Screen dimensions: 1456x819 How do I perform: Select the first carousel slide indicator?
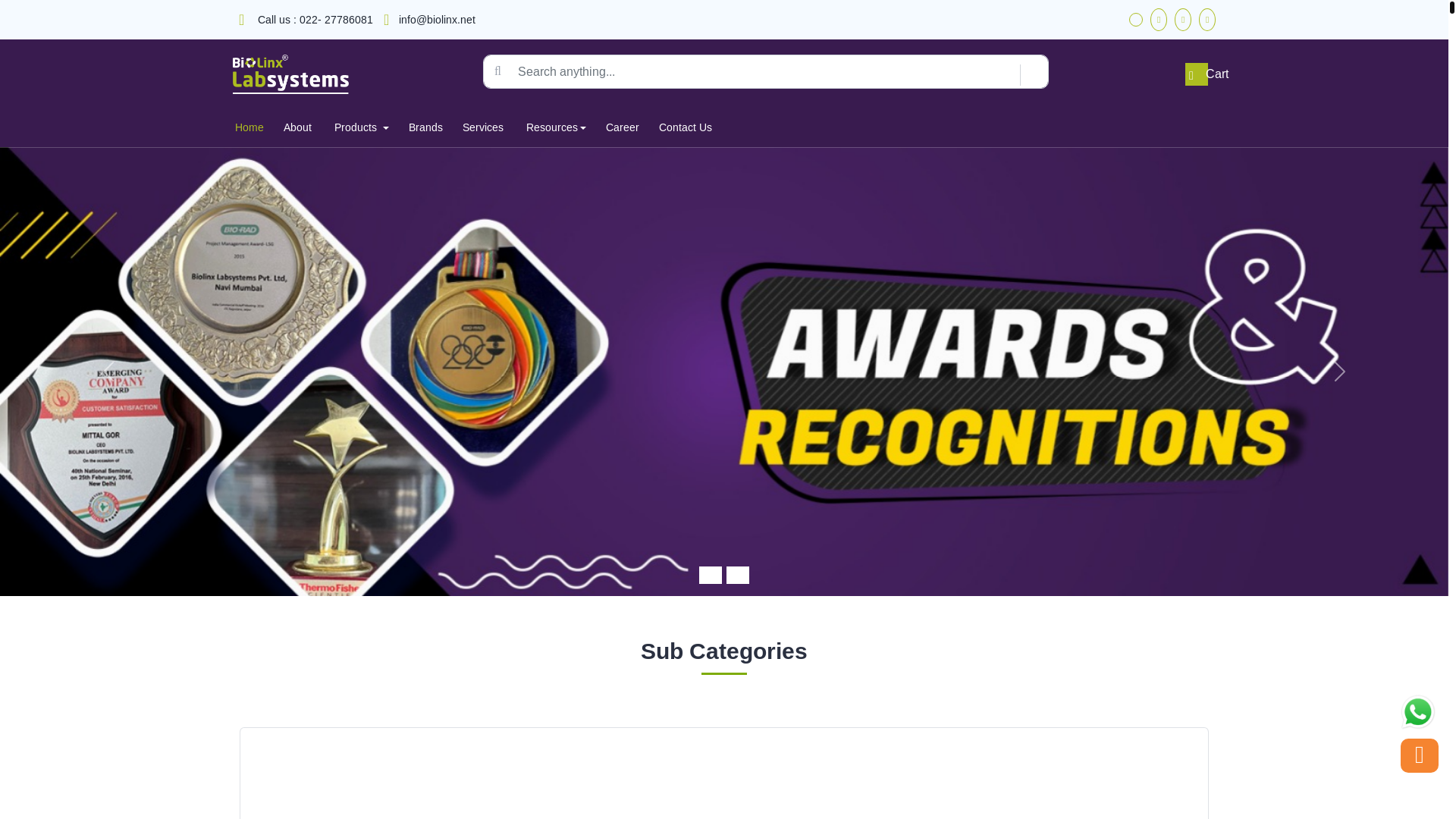pyautogui.click(x=710, y=575)
